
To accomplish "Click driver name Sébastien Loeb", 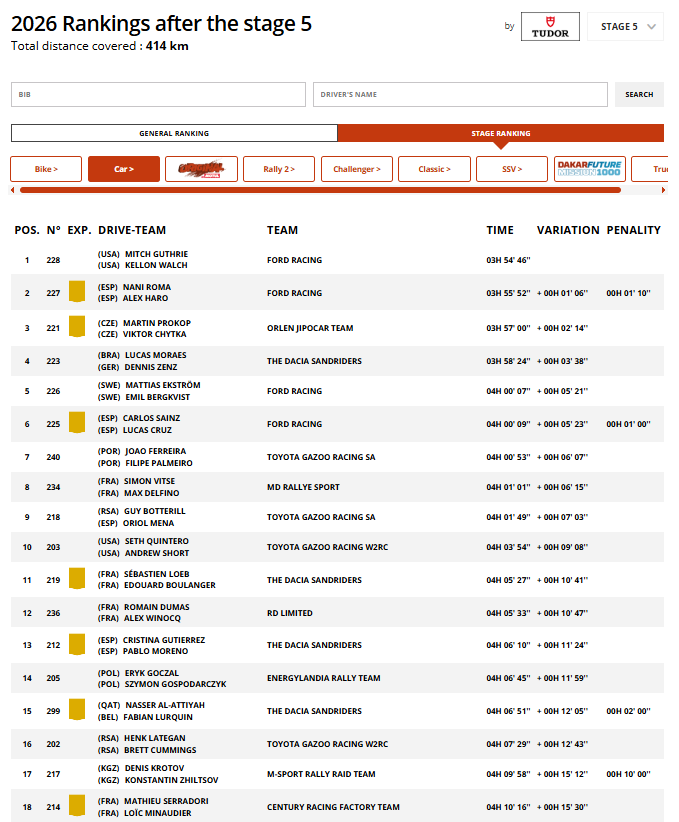I will 157,574.
